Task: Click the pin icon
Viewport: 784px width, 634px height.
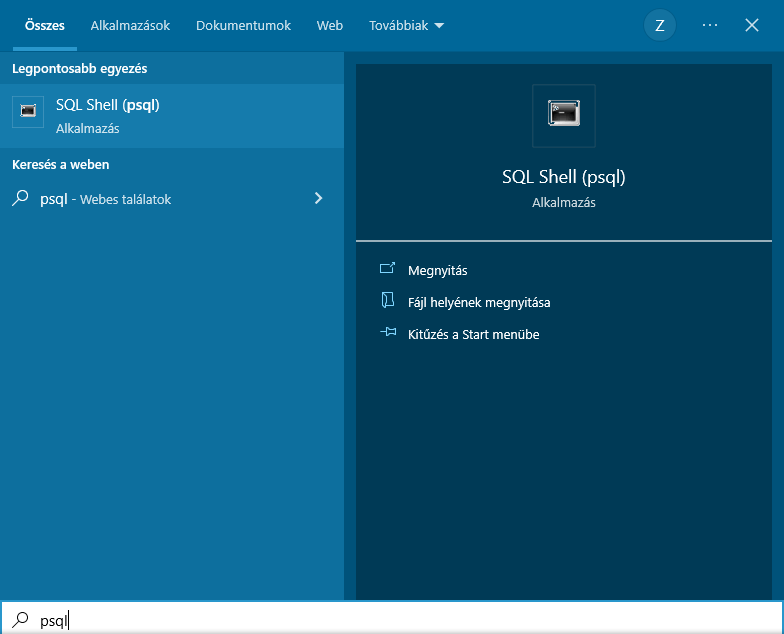Action: click(x=388, y=332)
